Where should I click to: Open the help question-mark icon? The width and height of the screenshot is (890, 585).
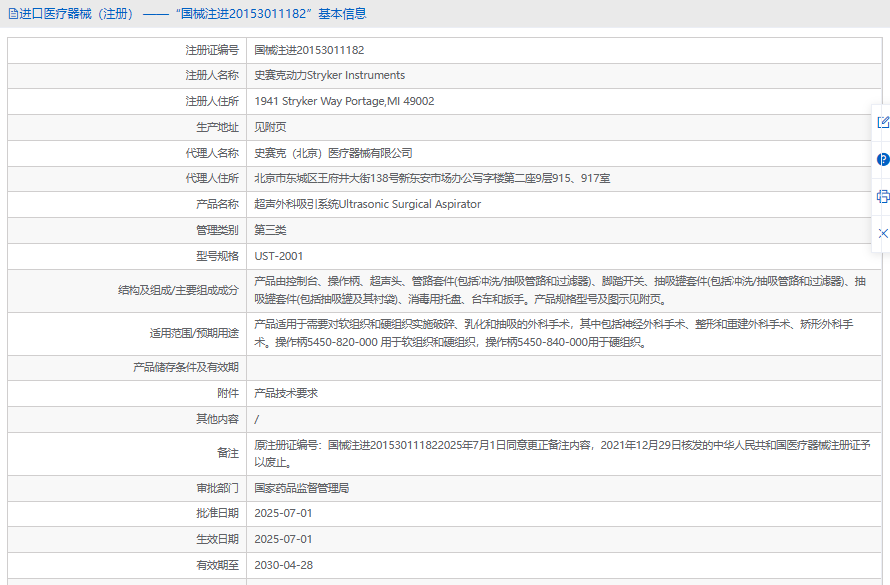pos(883,159)
